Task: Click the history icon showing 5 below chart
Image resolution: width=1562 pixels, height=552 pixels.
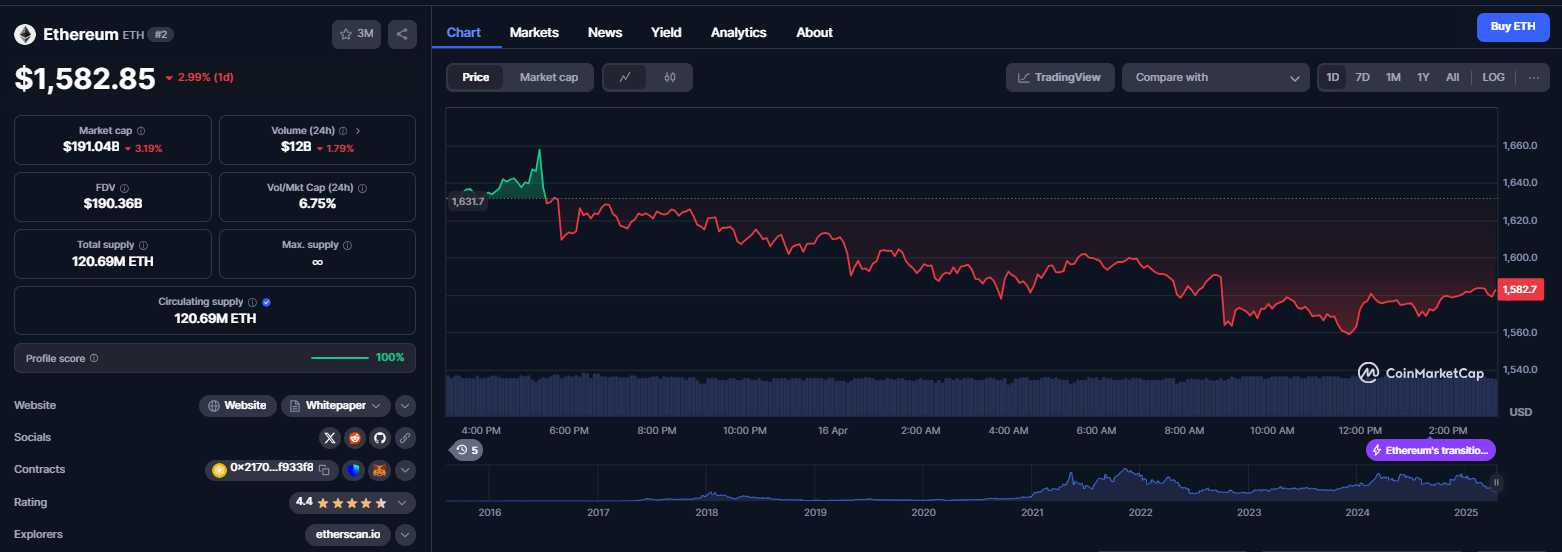Action: click(467, 450)
